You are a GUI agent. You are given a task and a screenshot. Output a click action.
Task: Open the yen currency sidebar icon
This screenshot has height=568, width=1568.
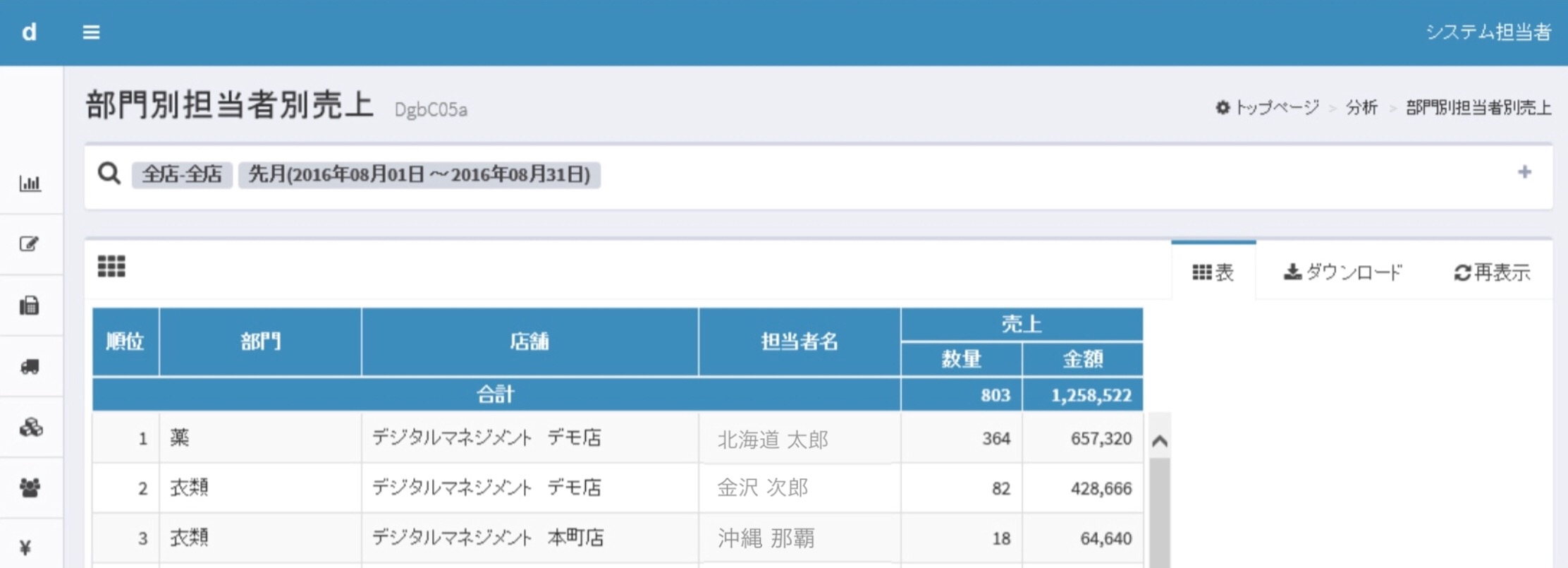point(26,548)
